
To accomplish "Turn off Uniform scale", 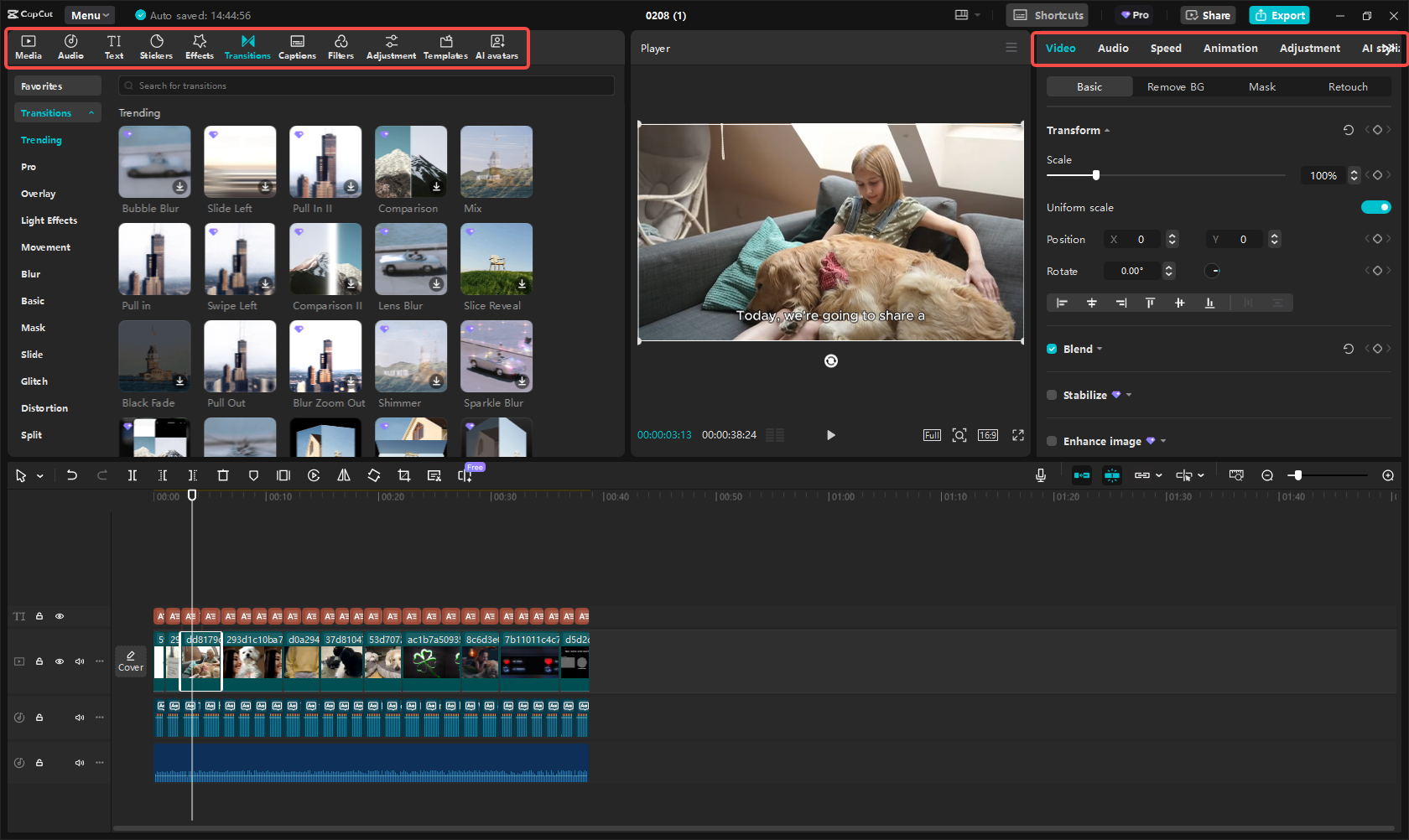I will click(x=1376, y=207).
